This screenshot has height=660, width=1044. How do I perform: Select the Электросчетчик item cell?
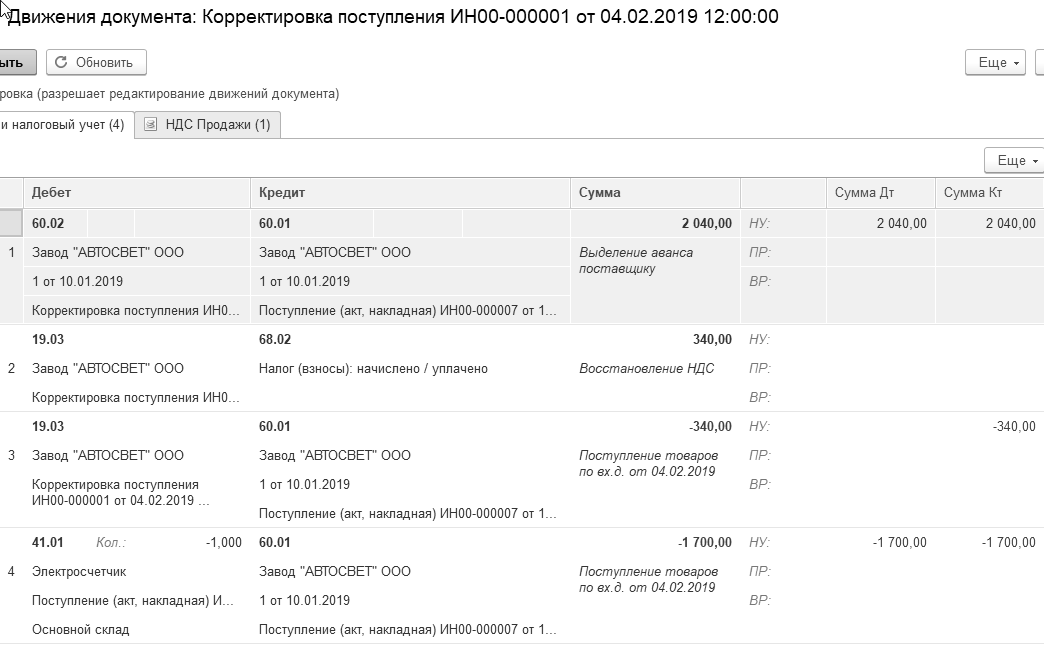(x=79, y=572)
